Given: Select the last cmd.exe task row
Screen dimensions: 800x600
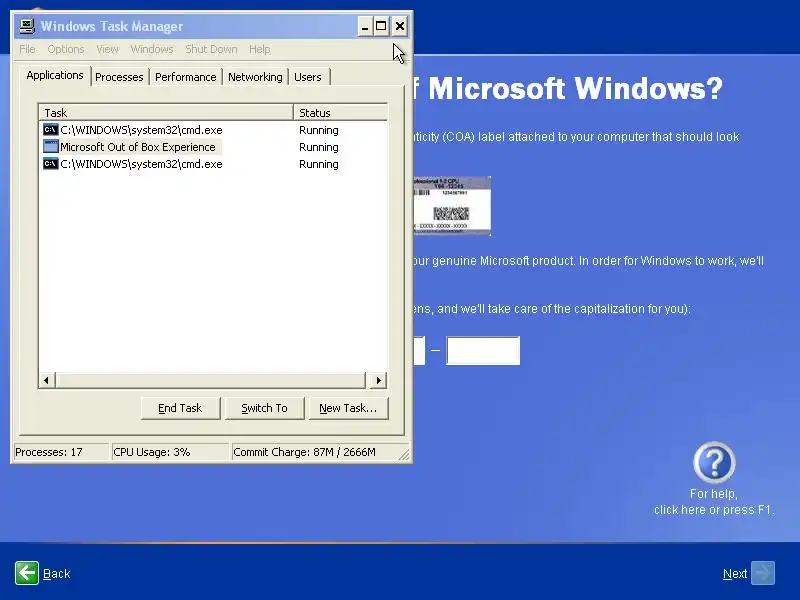Looking at the screenshot, I should coord(213,164).
